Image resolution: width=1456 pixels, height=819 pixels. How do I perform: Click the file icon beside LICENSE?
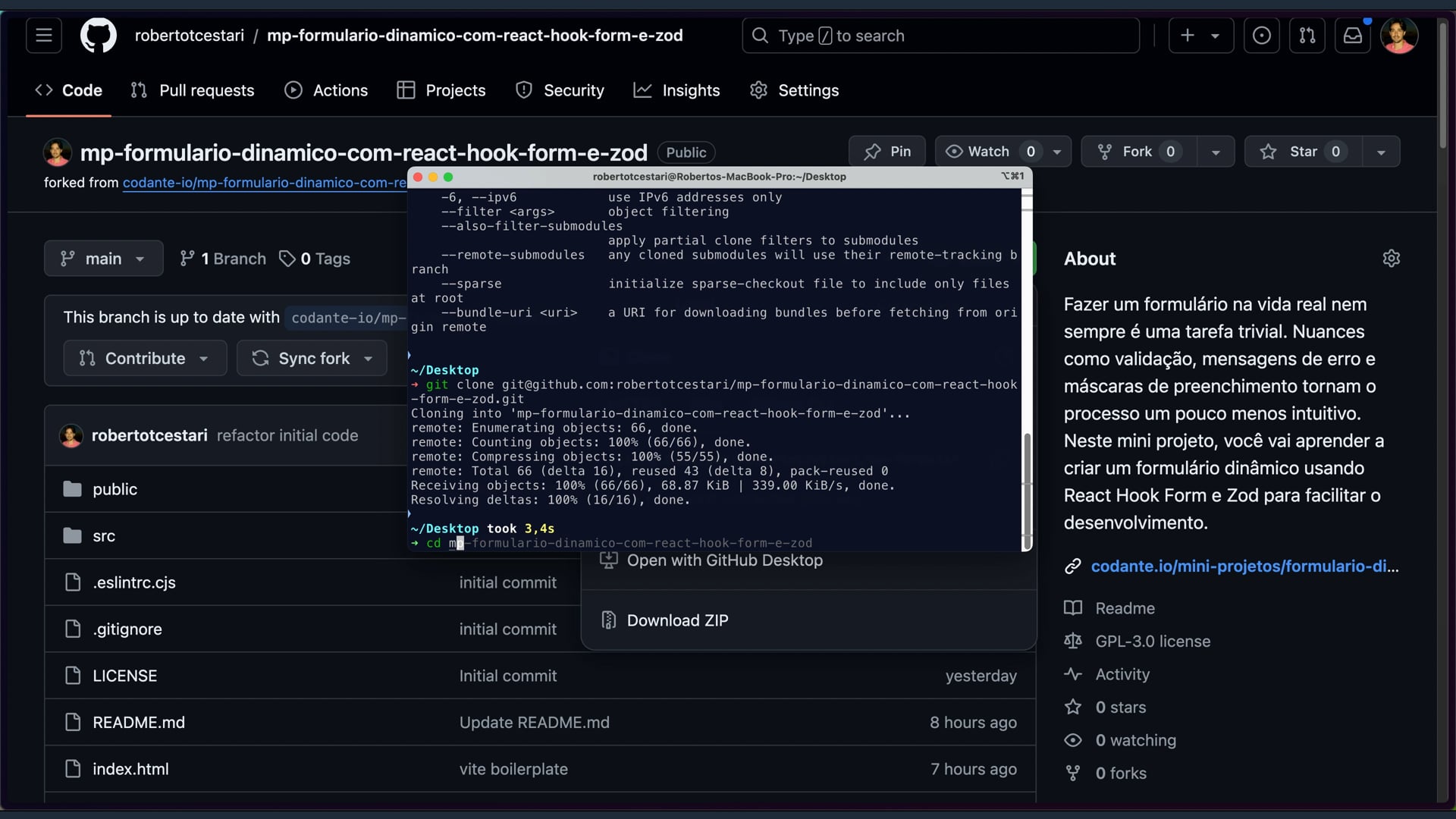[73, 676]
